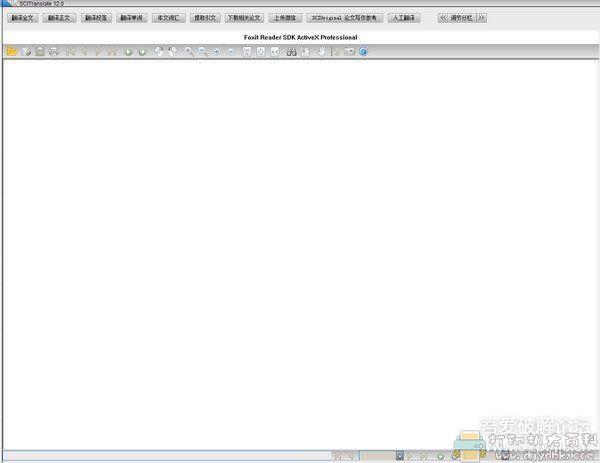Click the save document icon
The height and width of the screenshot is (463, 600).
[x=40, y=52]
